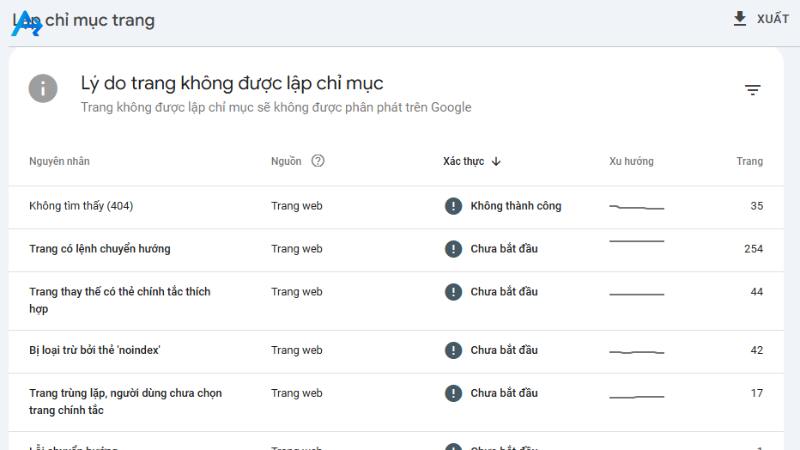Open Trang trùng lặp, người dùng chưa chọn row
The image size is (800, 450).
[396, 402]
